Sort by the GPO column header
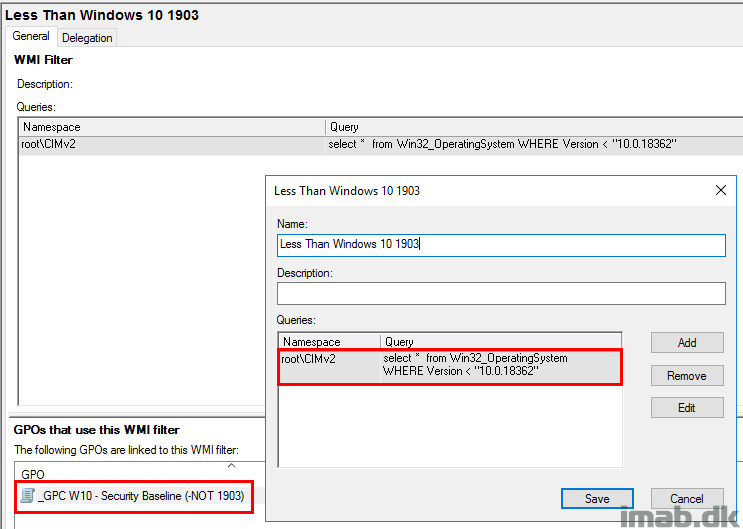The width and height of the screenshot is (743, 529). tap(139, 474)
